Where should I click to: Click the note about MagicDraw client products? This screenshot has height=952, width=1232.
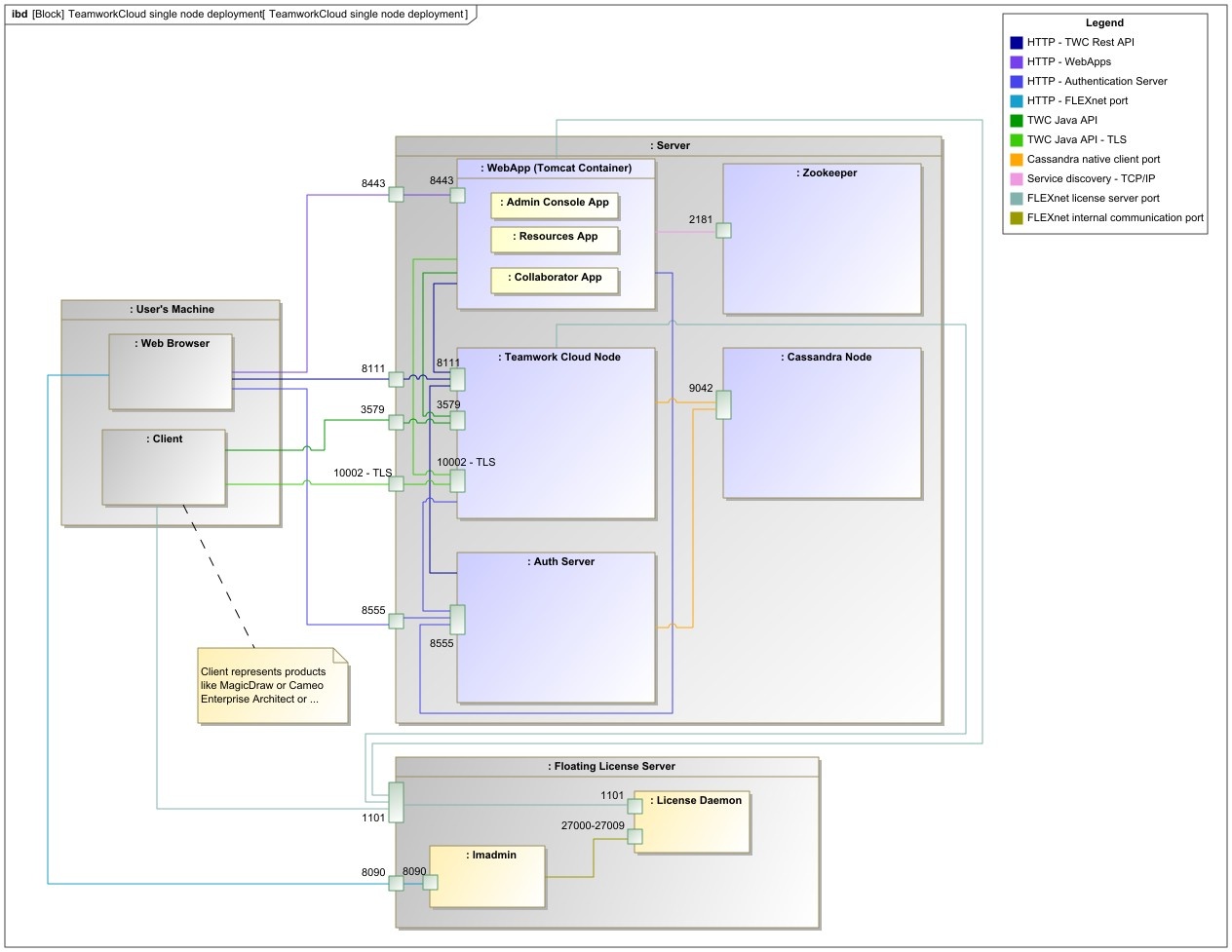(272, 686)
